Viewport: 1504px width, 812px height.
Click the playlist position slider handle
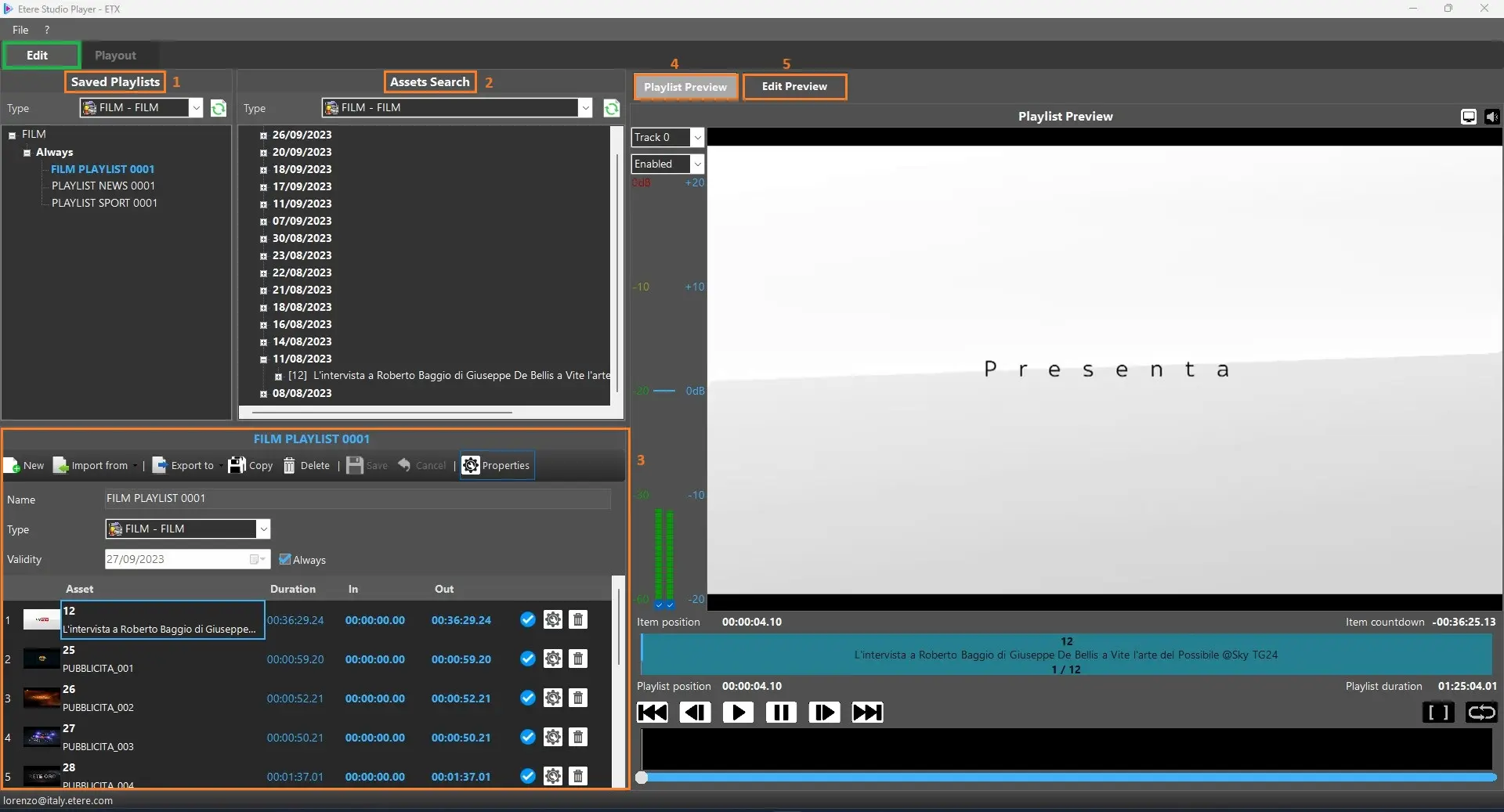point(642,778)
